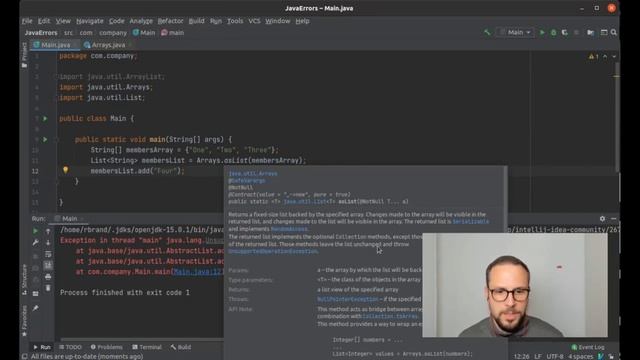
Task: Open the Run panel settings gear
Action: (602, 219)
